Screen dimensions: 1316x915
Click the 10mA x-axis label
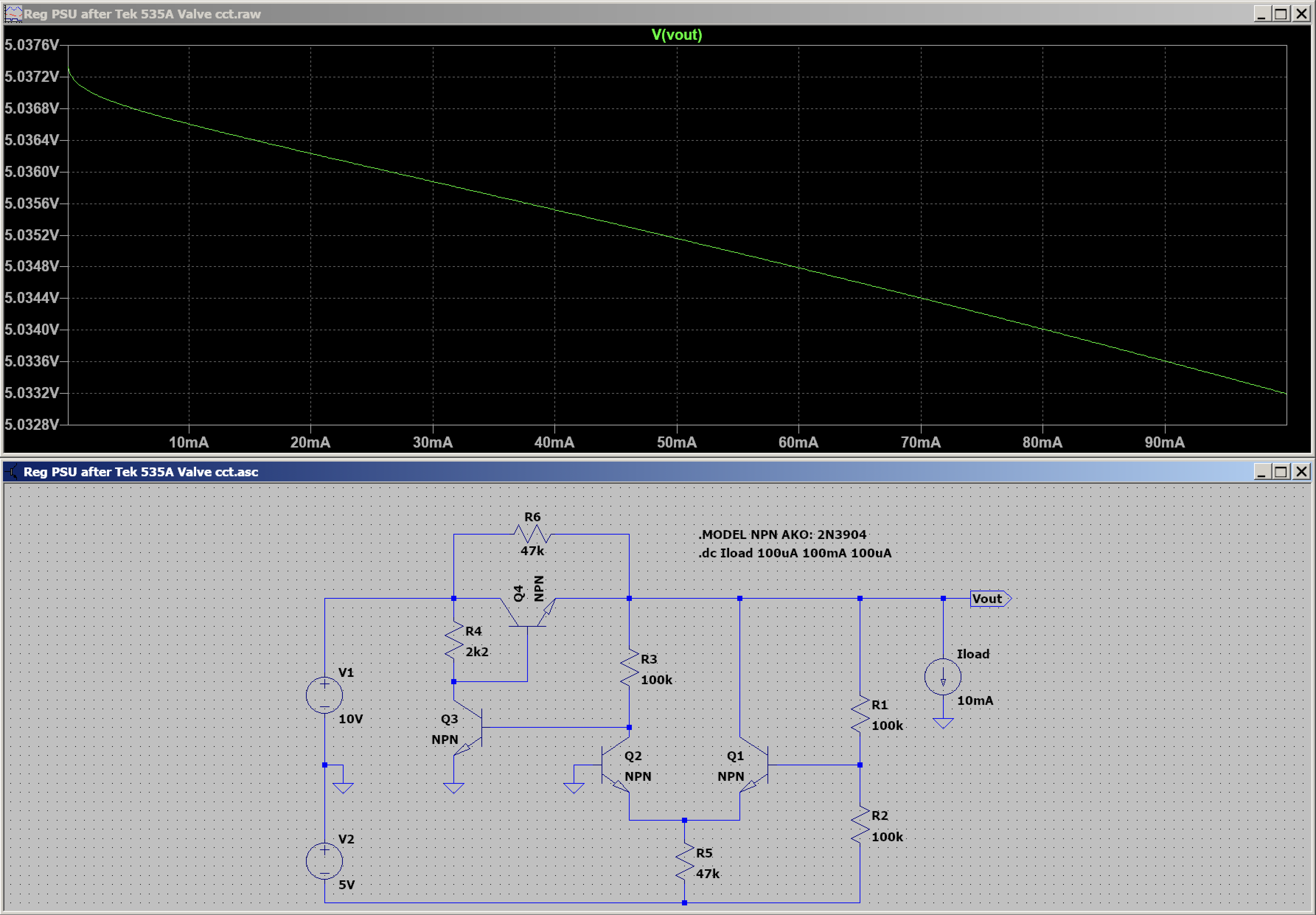pyautogui.click(x=189, y=442)
